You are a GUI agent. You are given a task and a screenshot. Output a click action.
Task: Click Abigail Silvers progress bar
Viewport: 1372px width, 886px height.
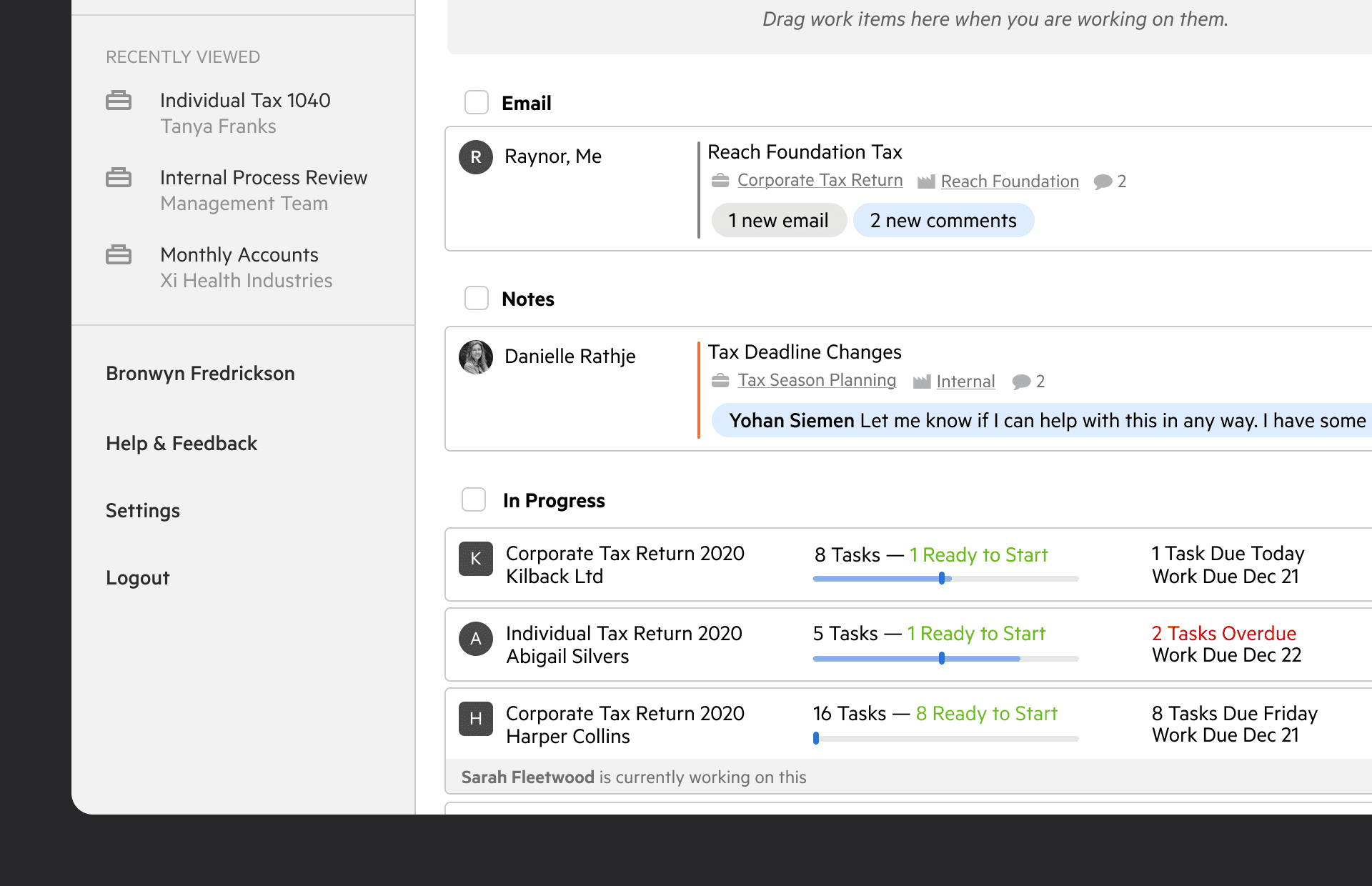pos(945,659)
